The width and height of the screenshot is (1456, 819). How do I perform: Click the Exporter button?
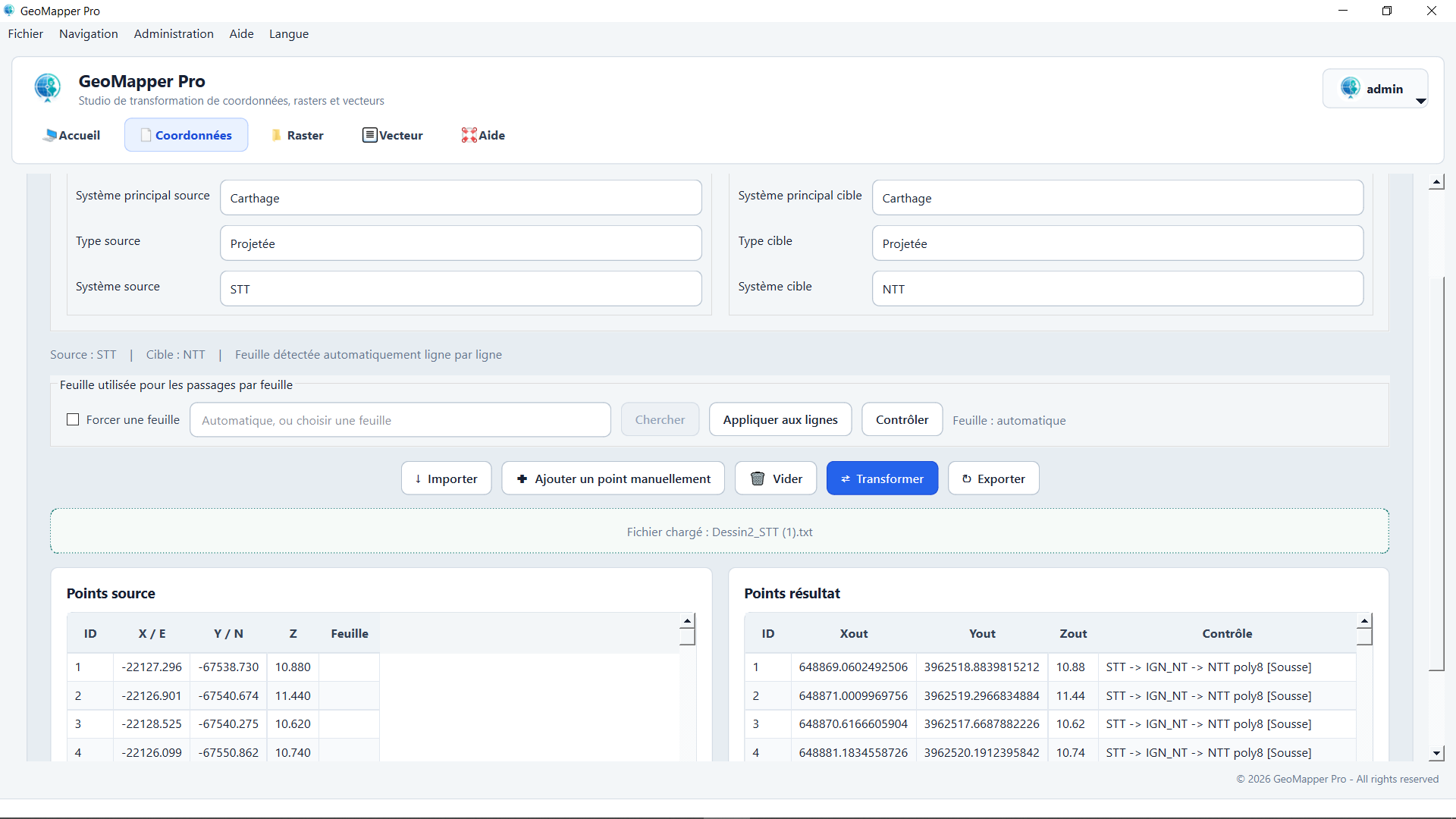(x=993, y=479)
